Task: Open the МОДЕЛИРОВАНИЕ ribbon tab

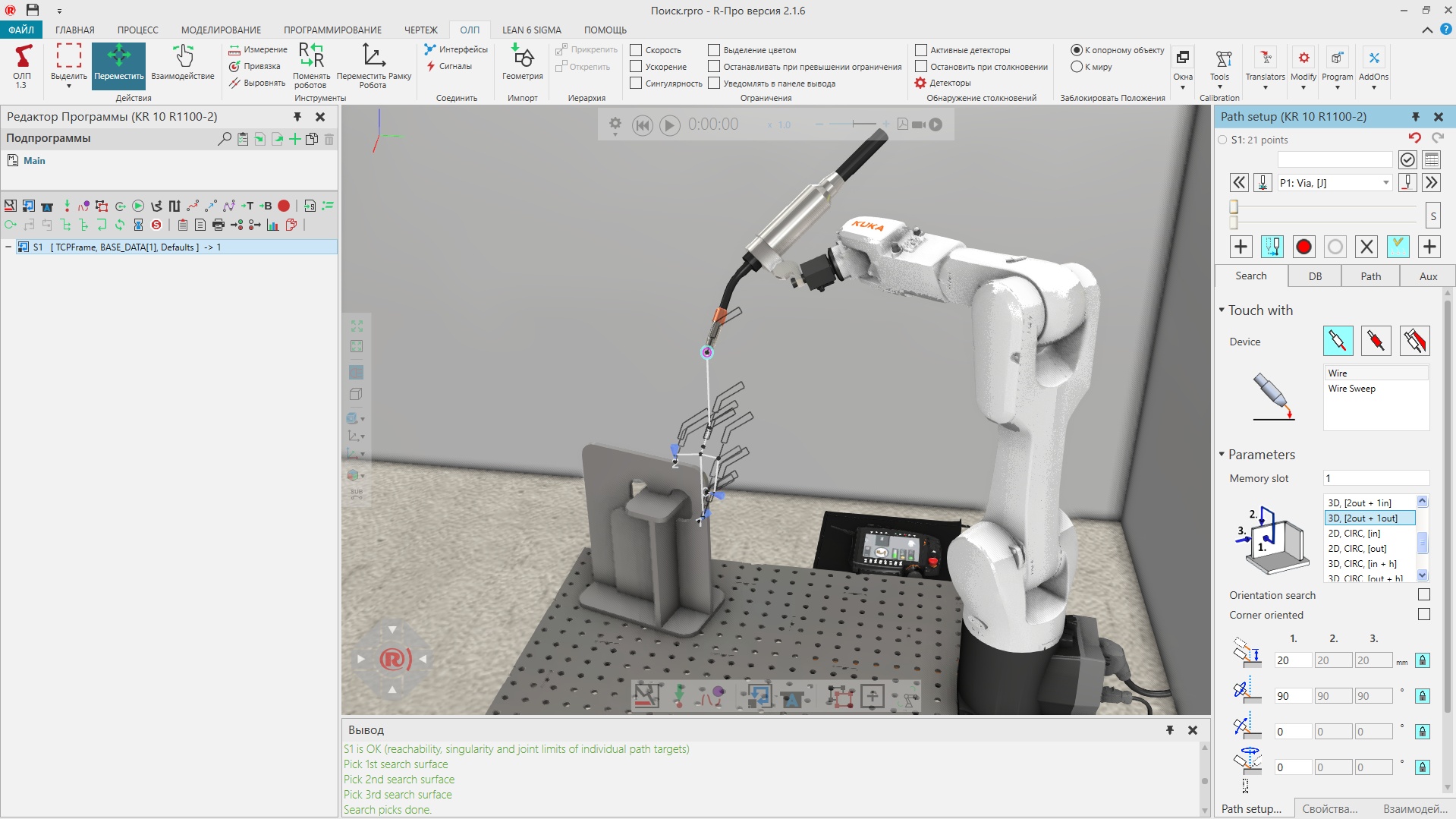Action: click(x=221, y=30)
